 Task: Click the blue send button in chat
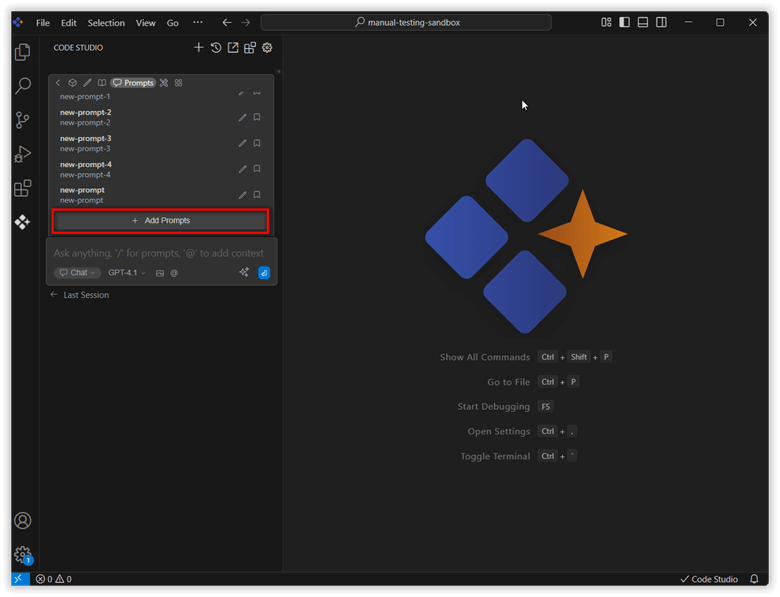pyautogui.click(x=264, y=272)
